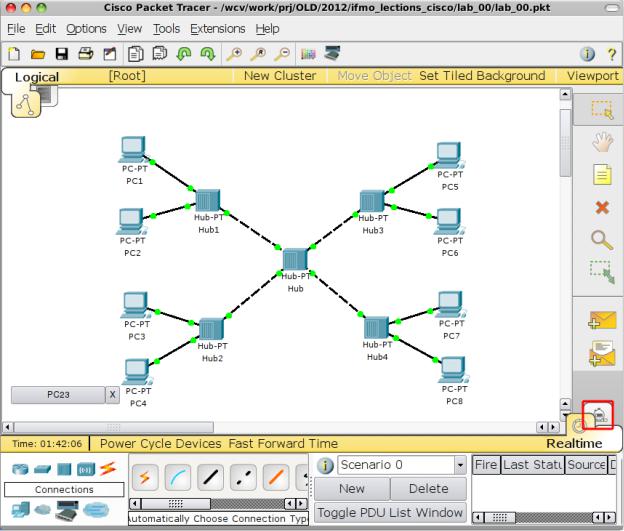Click the Copy toolbar icon
The image size is (624, 531).
pos(136,54)
